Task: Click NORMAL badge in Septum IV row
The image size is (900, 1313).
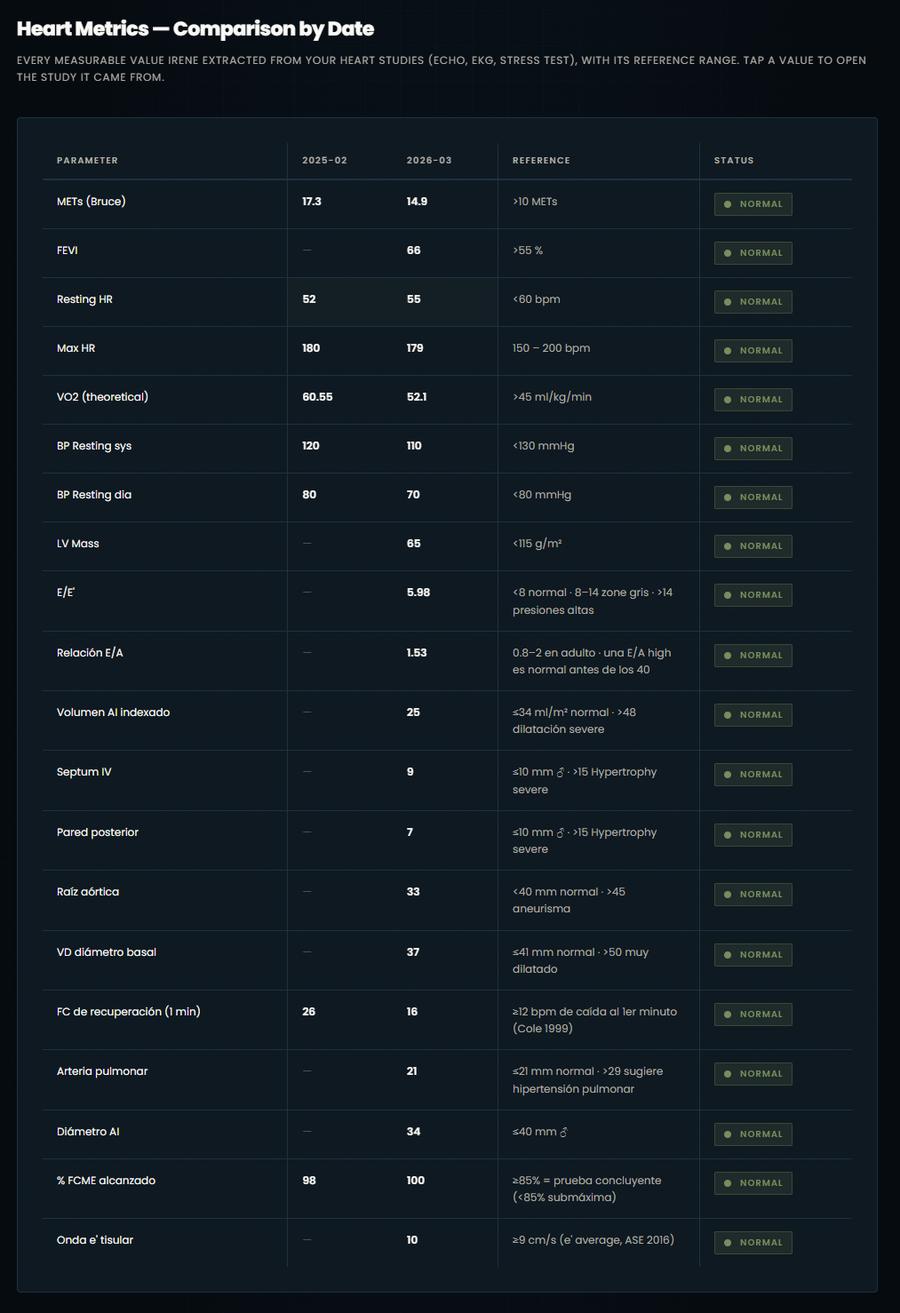Action: (x=753, y=775)
